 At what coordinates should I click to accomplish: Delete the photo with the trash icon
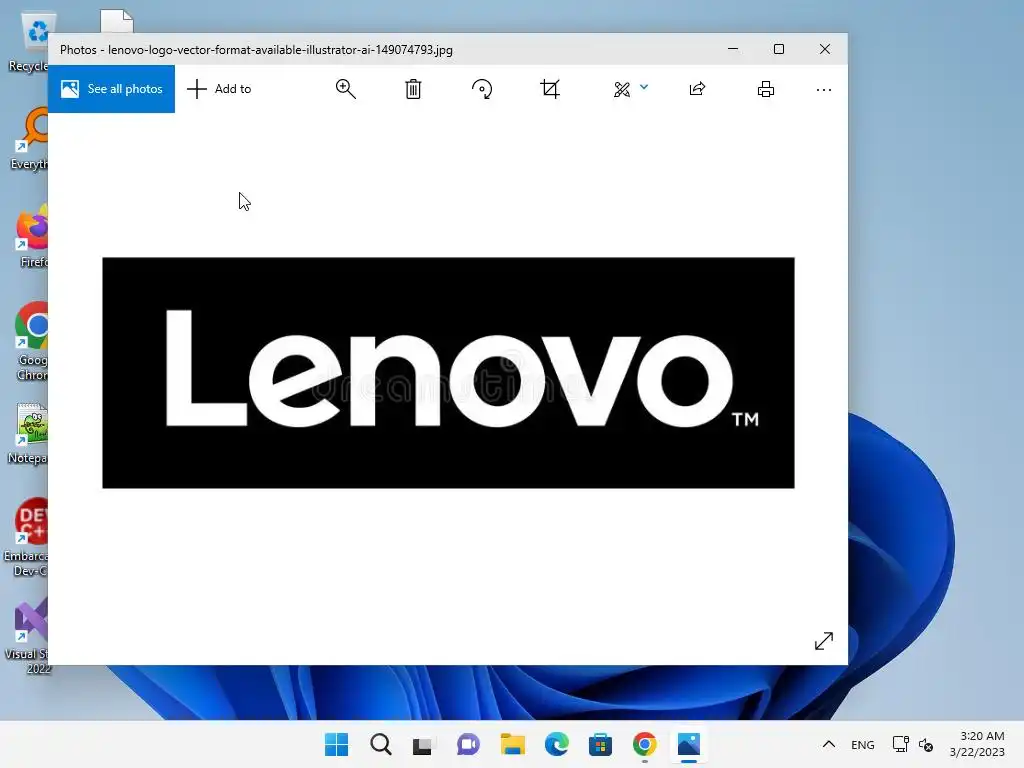pos(413,89)
